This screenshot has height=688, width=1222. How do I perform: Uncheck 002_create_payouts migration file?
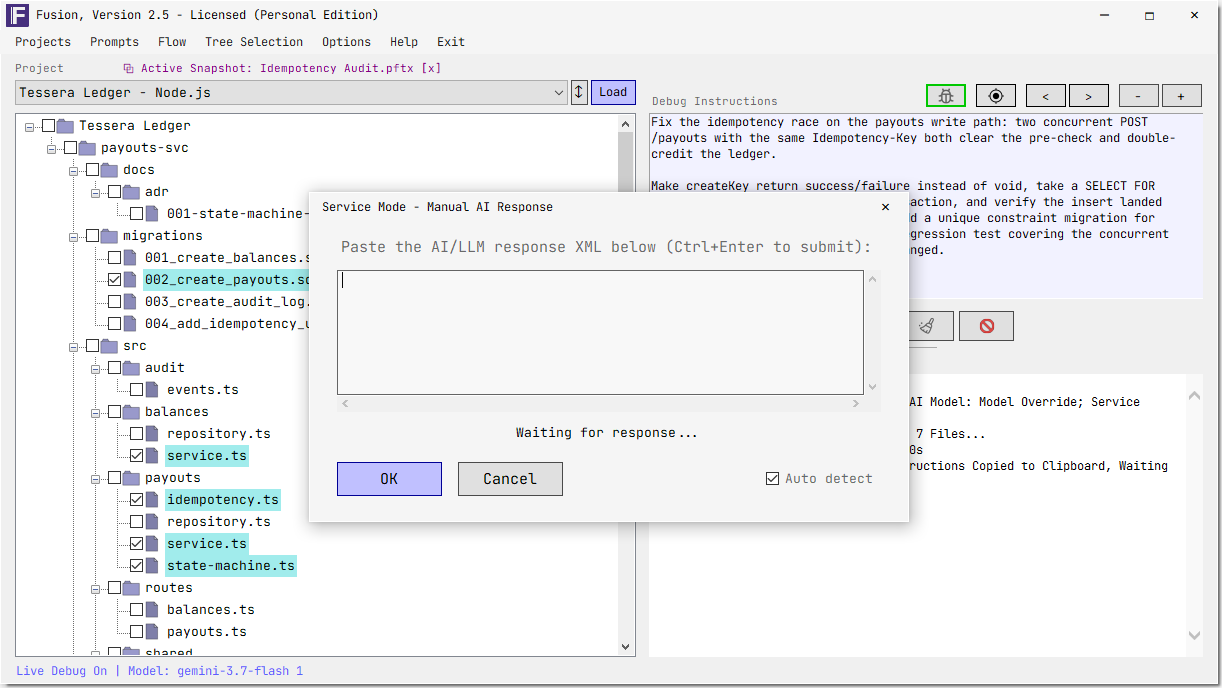pos(115,280)
